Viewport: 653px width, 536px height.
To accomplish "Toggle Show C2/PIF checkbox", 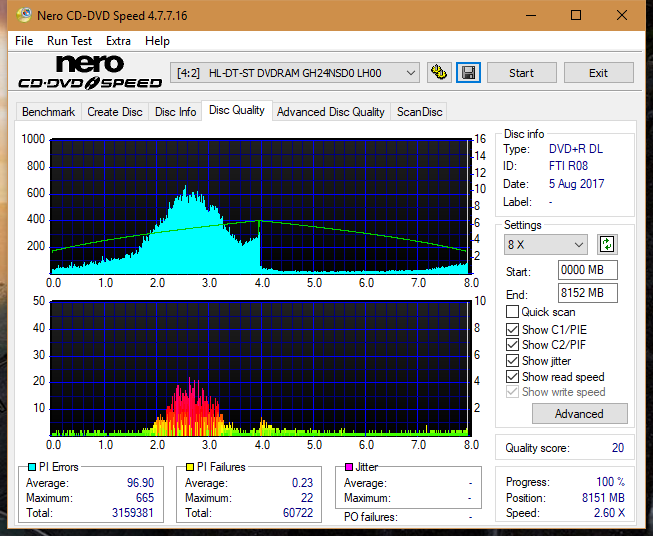I will tap(512, 344).
